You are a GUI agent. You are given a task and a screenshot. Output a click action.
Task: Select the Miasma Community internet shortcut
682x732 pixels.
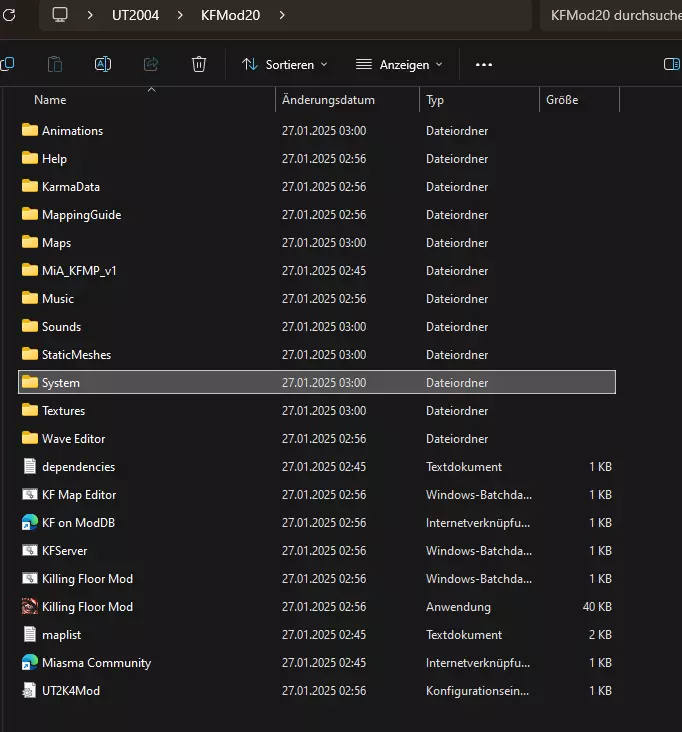tap(96, 663)
